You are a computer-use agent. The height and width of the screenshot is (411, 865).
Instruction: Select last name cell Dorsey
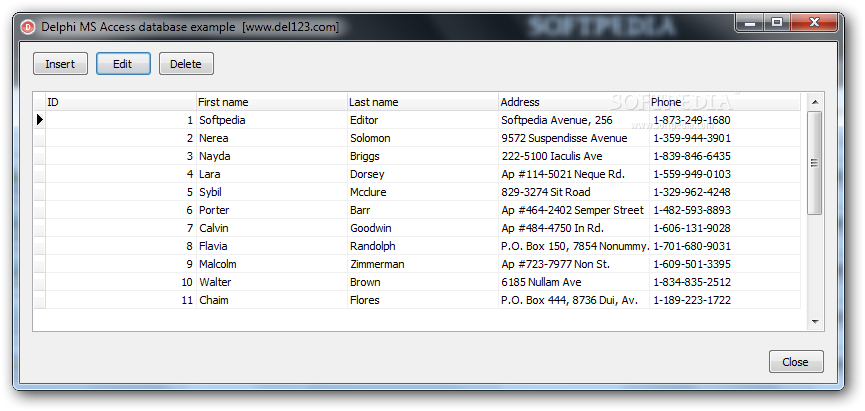[423, 174]
